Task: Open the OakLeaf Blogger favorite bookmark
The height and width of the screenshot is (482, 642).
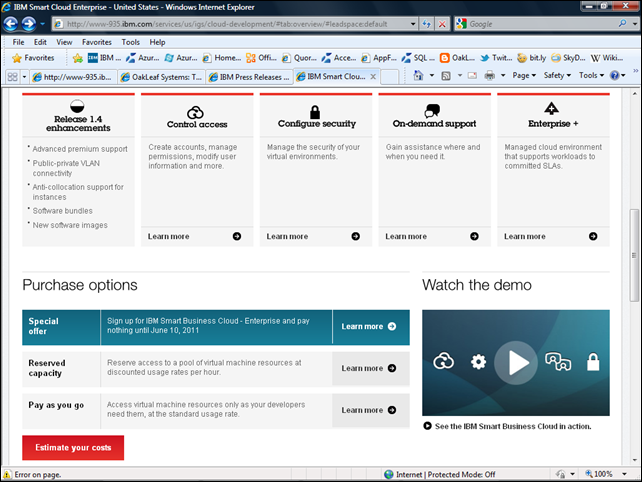Action: click(457, 58)
